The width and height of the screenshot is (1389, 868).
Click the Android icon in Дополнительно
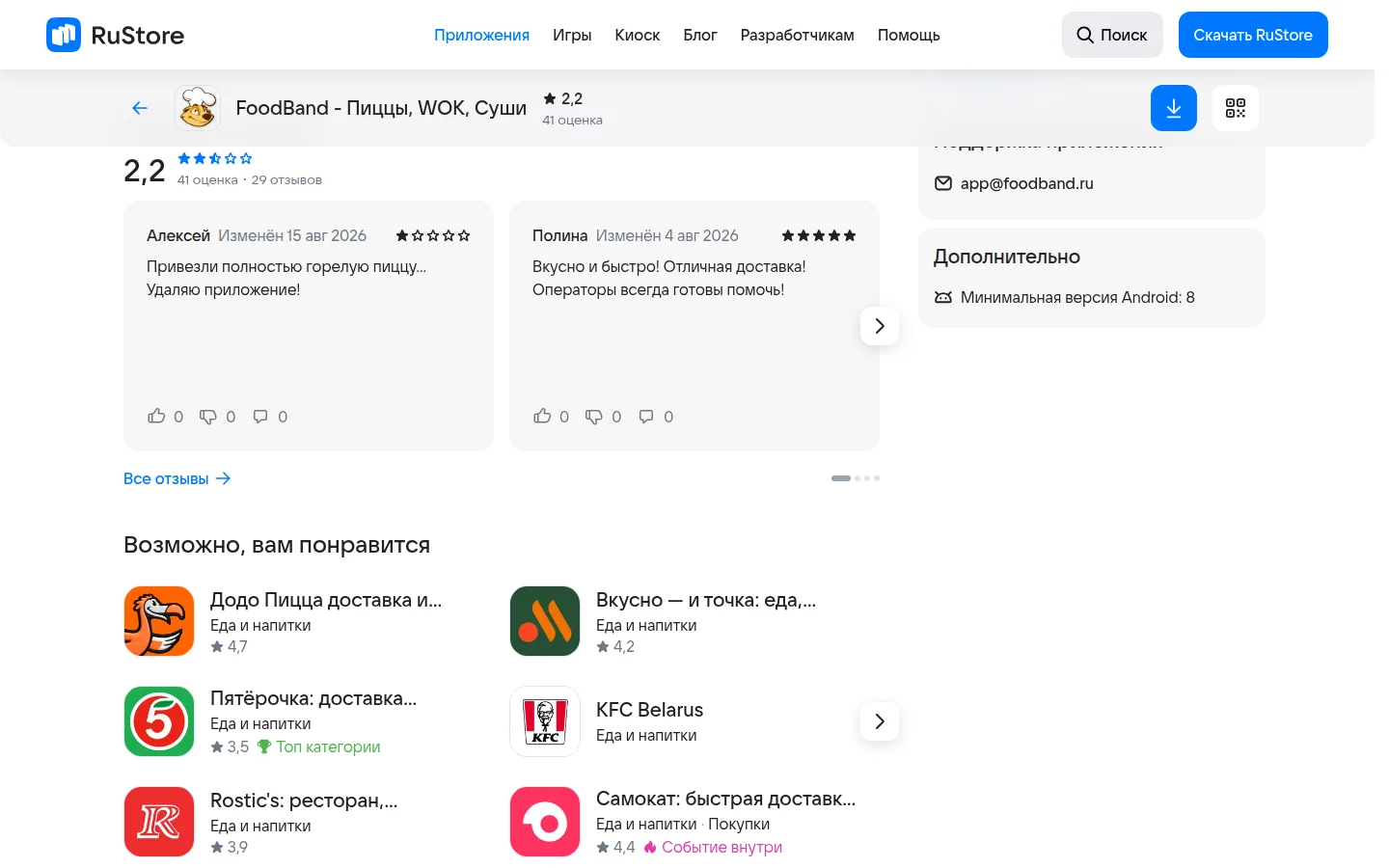[943, 297]
